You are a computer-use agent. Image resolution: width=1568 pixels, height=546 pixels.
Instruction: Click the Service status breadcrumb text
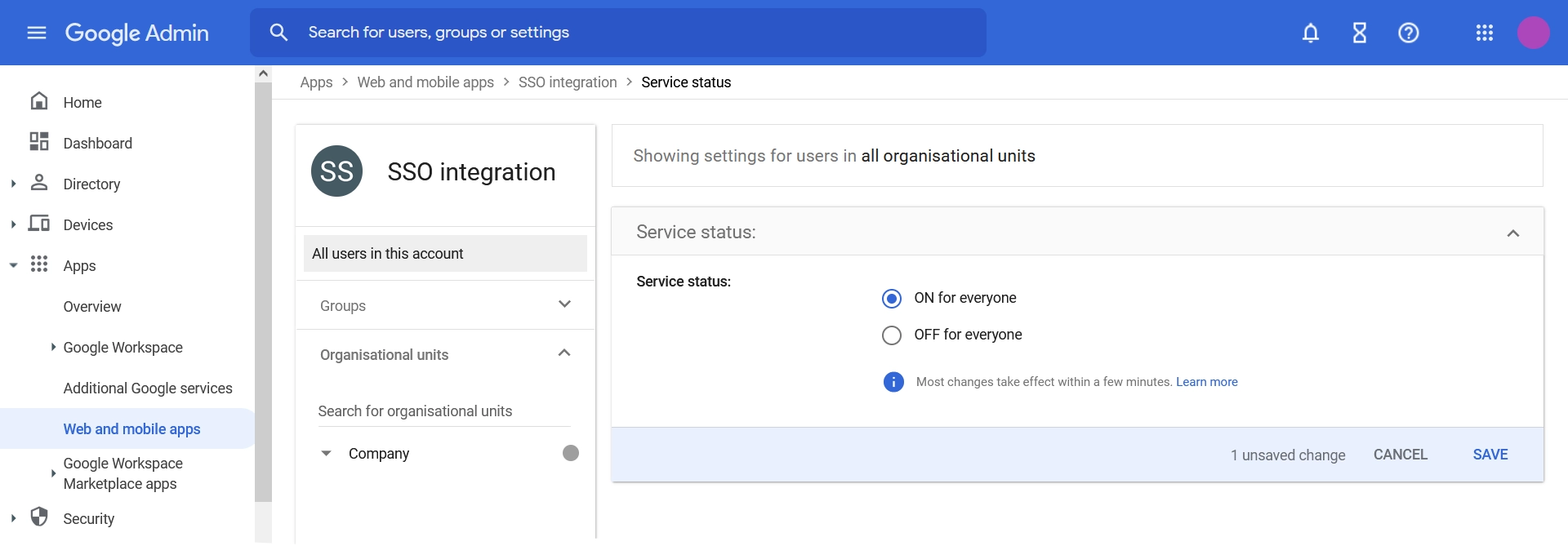click(686, 82)
